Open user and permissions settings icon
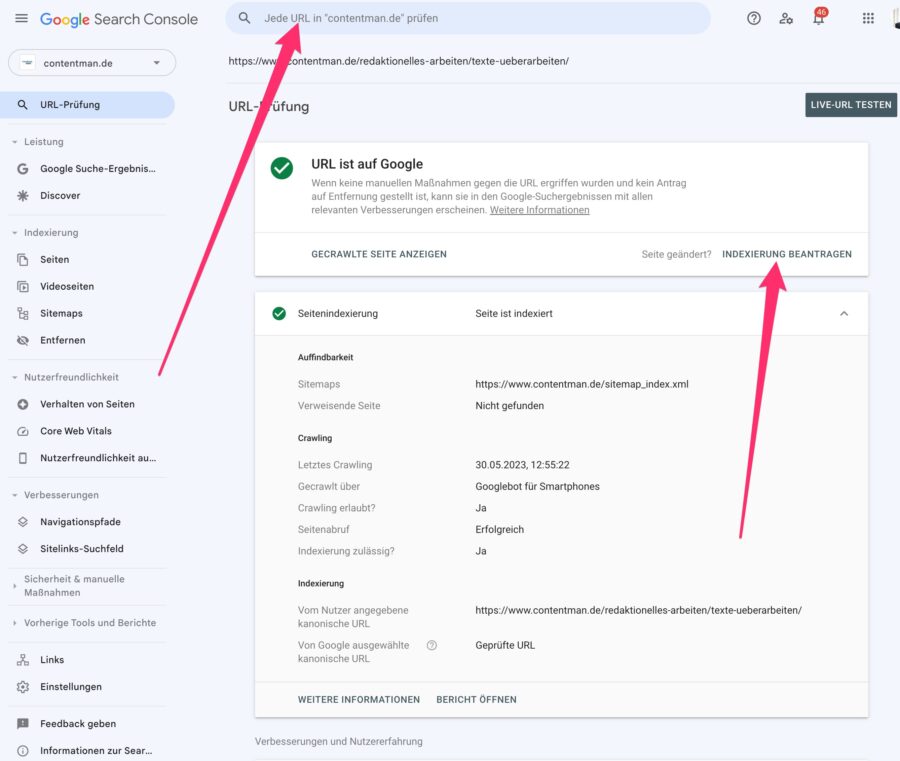Viewport: 900px width, 761px height. pyautogui.click(x=786, y=18)
